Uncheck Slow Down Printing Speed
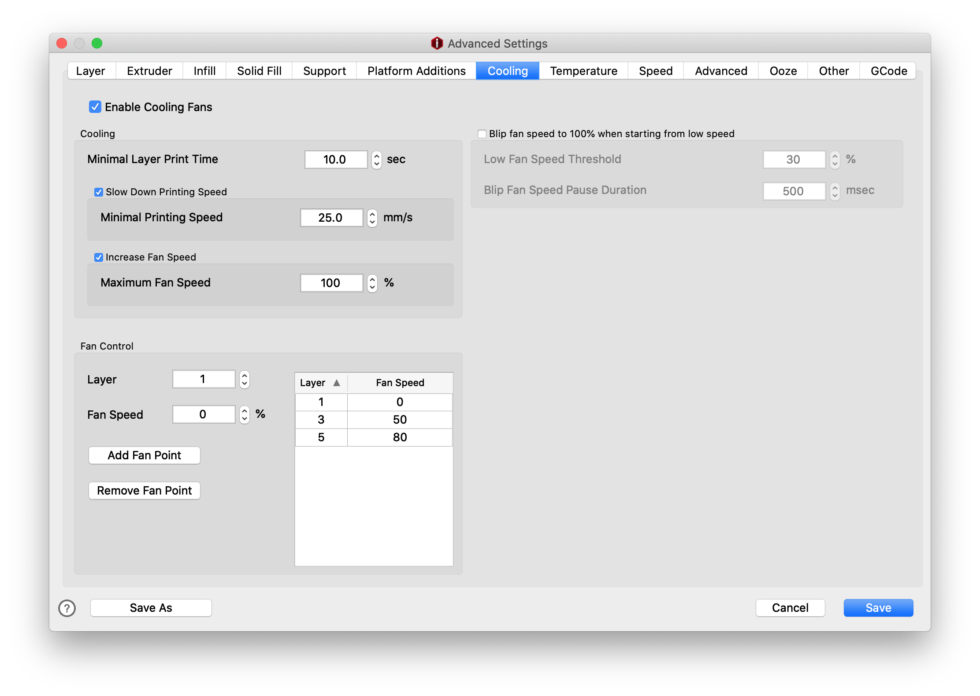 [x=99, y=192]
